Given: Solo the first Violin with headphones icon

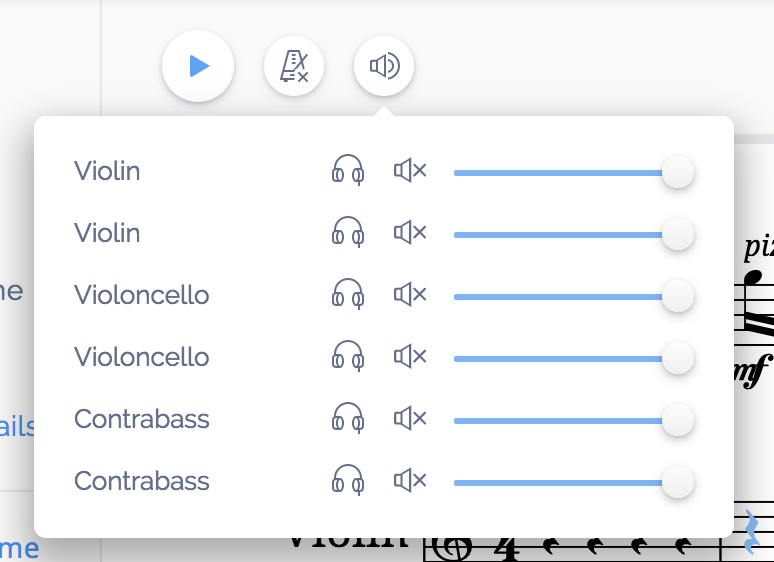Looking at the screenshot, I should (x=348, y=170).
